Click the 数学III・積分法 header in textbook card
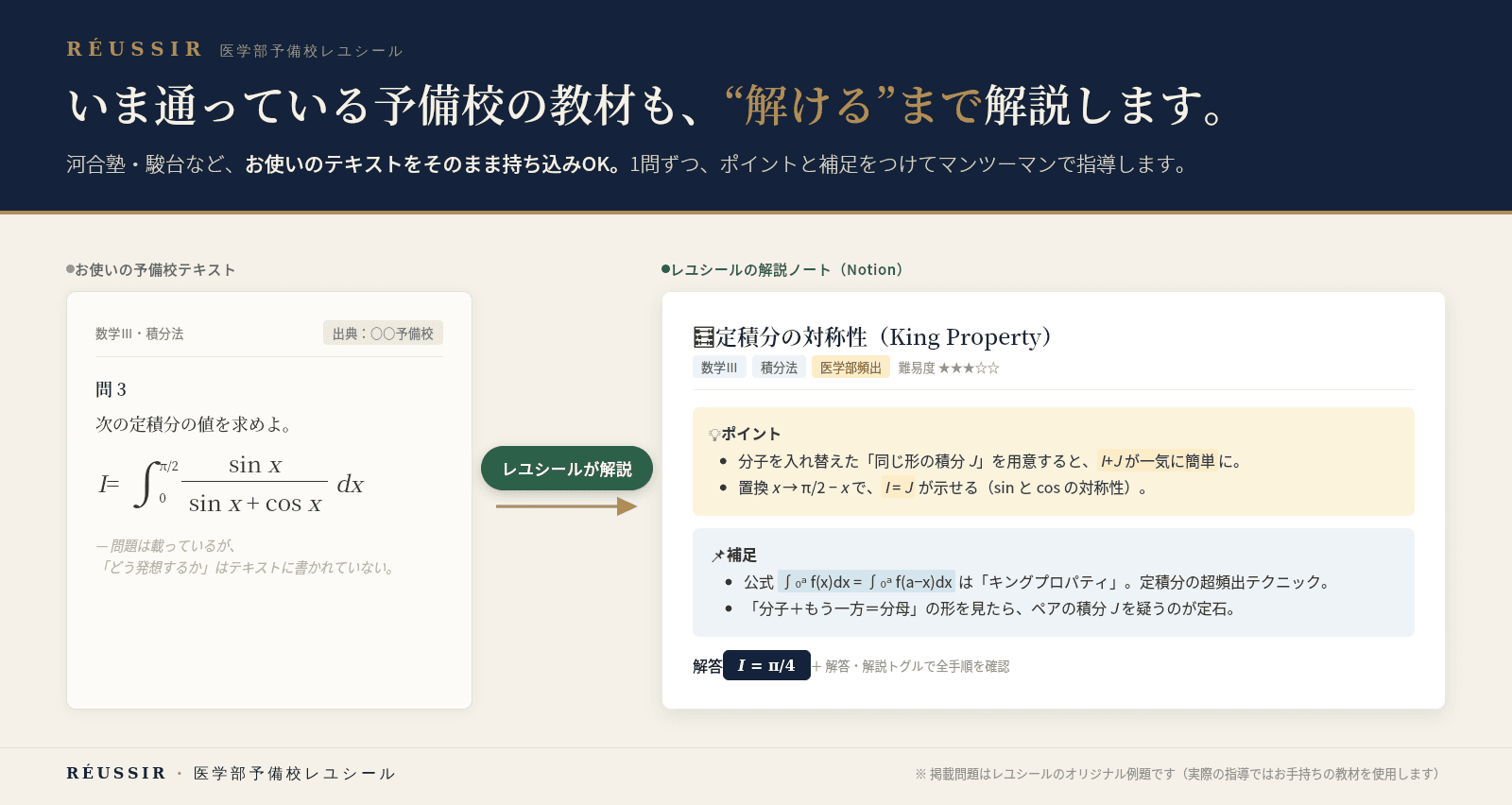This screenshot has width=1512, height=805. (x=140, y=334)
